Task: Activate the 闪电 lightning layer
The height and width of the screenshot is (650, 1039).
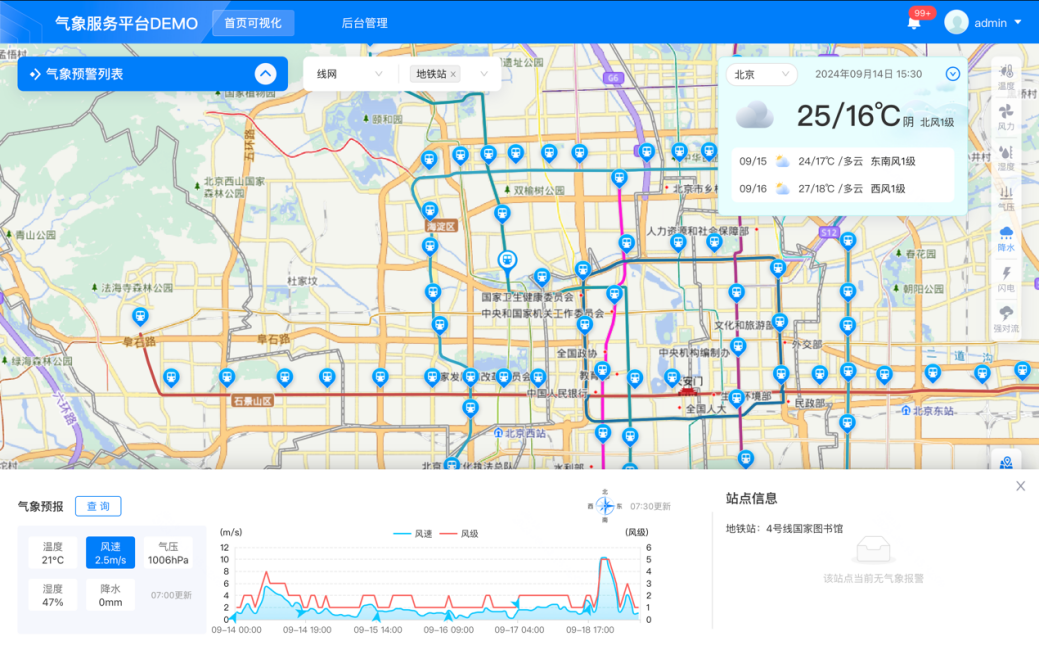Action: 1006,283
